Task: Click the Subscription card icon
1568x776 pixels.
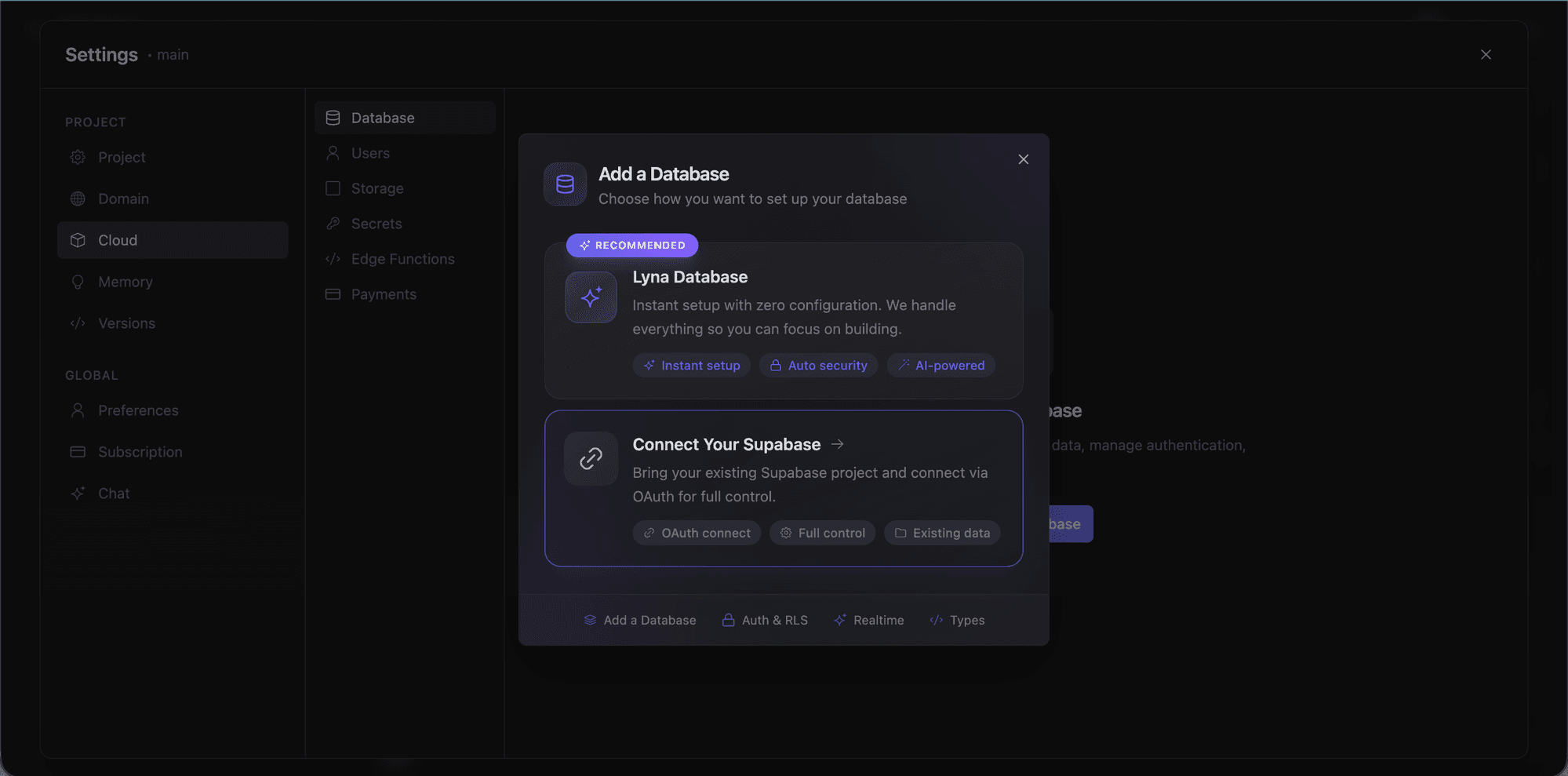Action: tap(78, 452)
